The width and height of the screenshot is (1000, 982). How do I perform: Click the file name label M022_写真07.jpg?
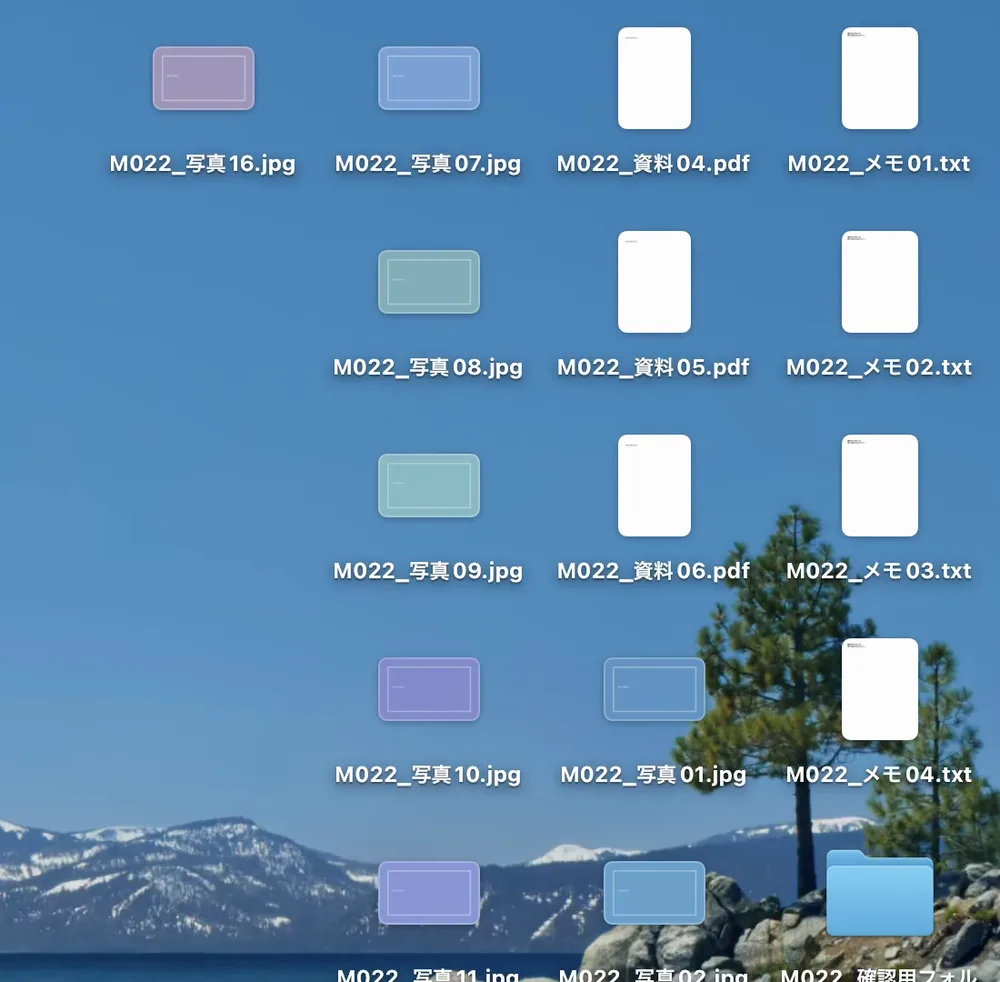428,164
